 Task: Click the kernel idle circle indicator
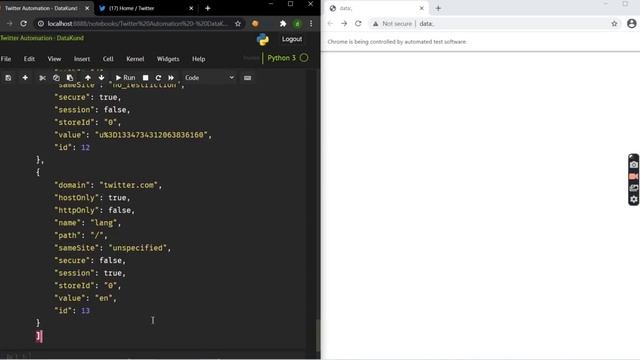pos(304,58)
